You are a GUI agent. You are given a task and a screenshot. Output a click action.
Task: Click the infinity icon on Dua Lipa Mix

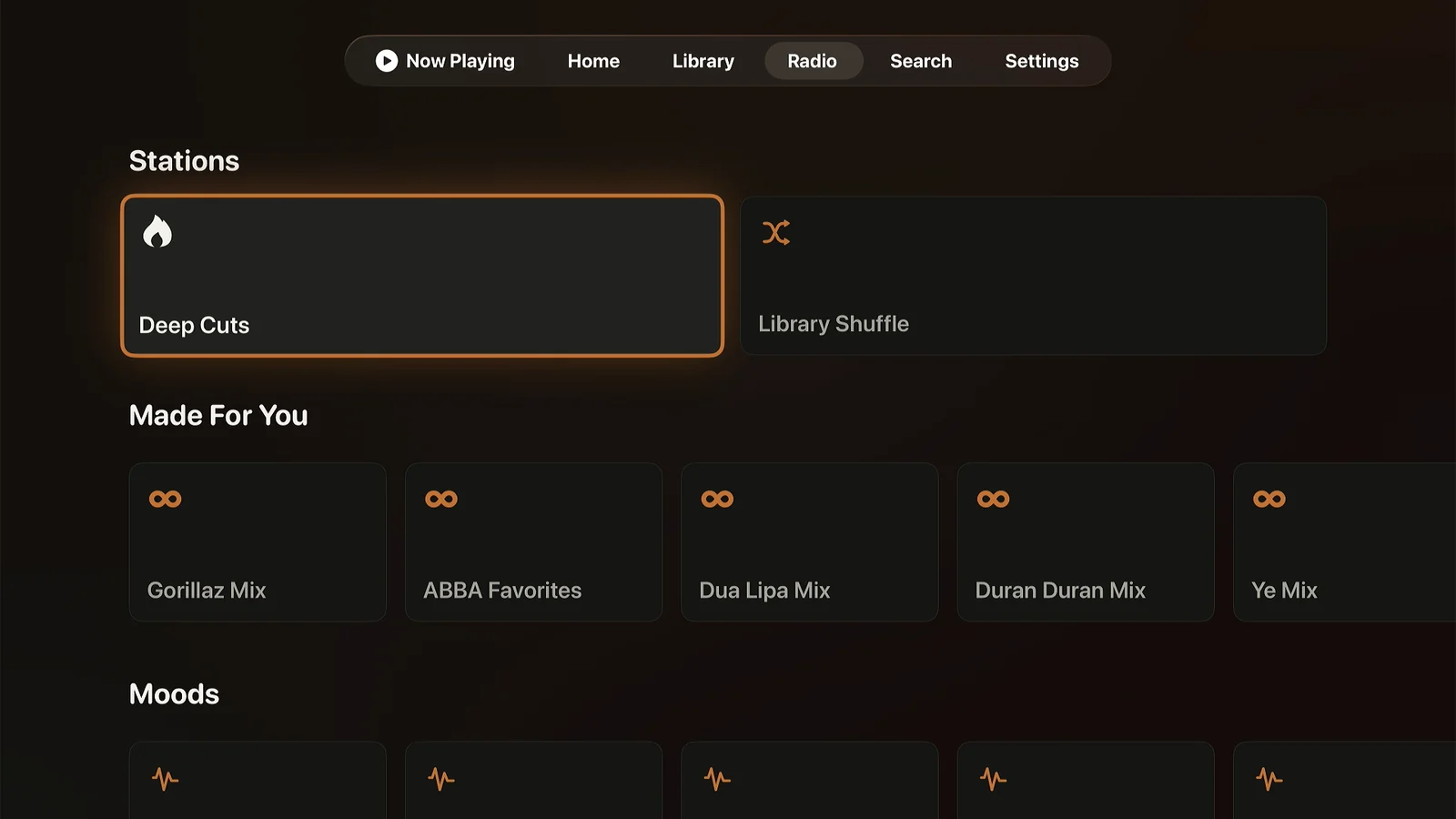(x=717, y=499)
